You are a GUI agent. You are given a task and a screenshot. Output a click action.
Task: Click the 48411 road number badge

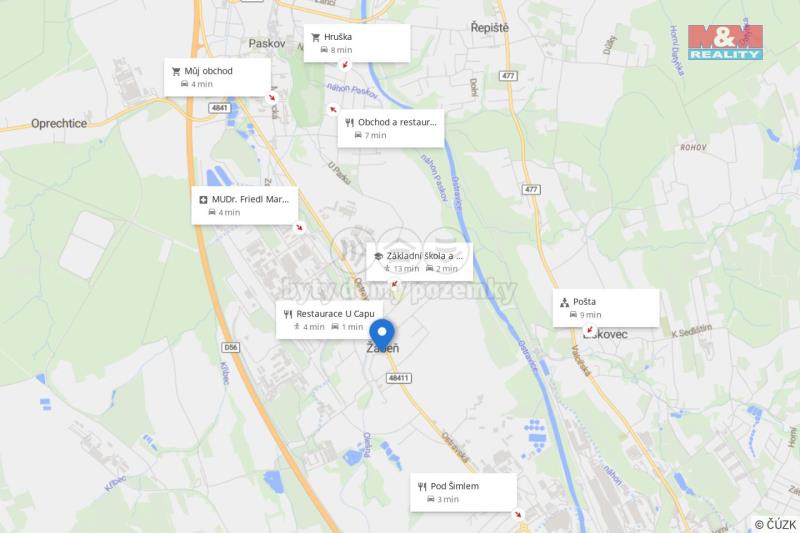coord(398,378)
